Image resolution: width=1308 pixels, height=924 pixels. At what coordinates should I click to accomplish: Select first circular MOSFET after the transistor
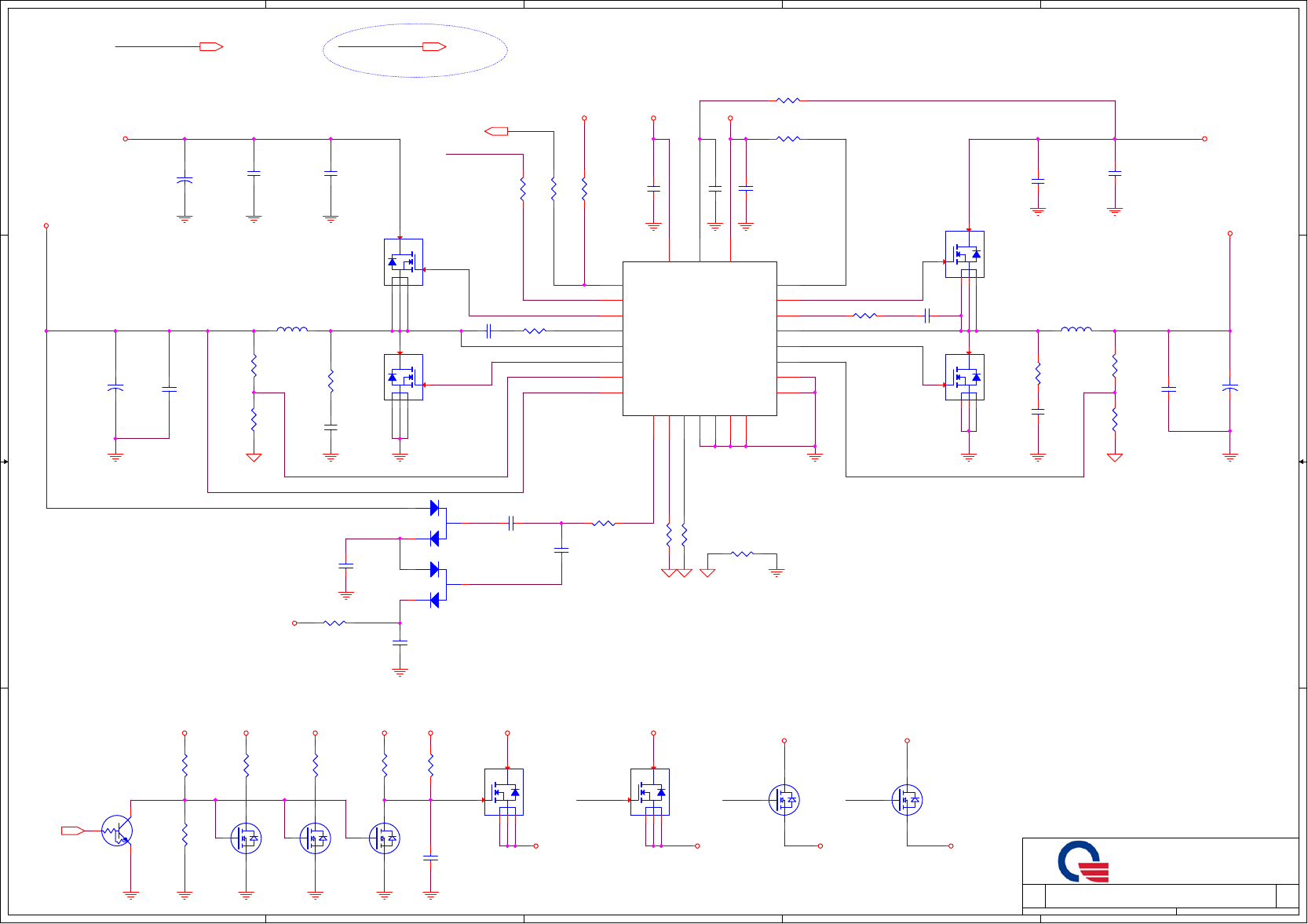pos(247,838)
